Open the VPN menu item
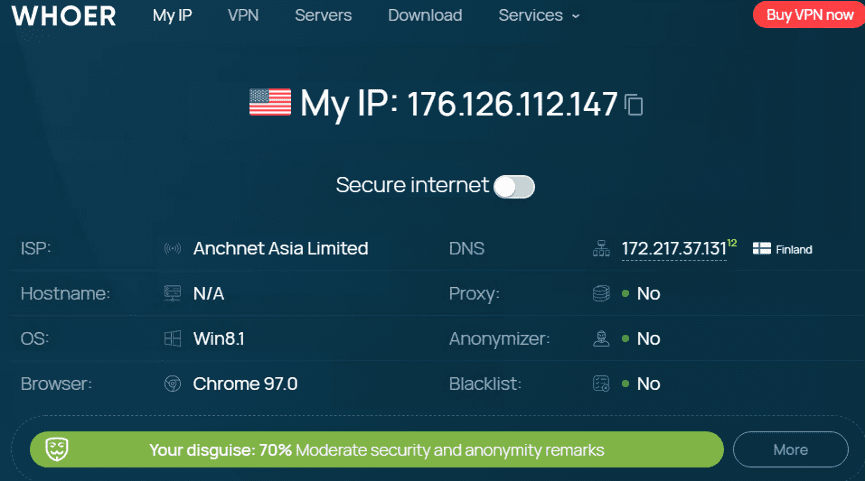 tap(243, 15)
